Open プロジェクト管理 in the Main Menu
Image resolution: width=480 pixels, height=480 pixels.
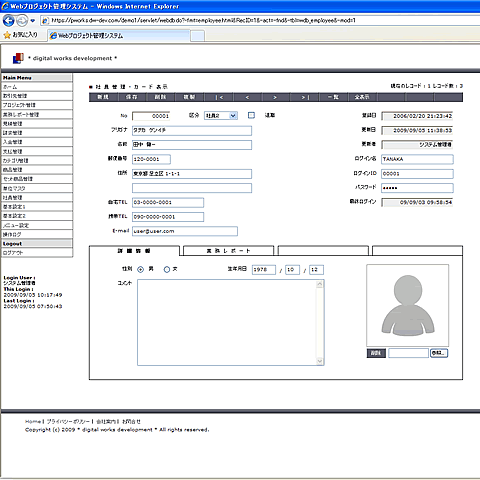[37, 105]
